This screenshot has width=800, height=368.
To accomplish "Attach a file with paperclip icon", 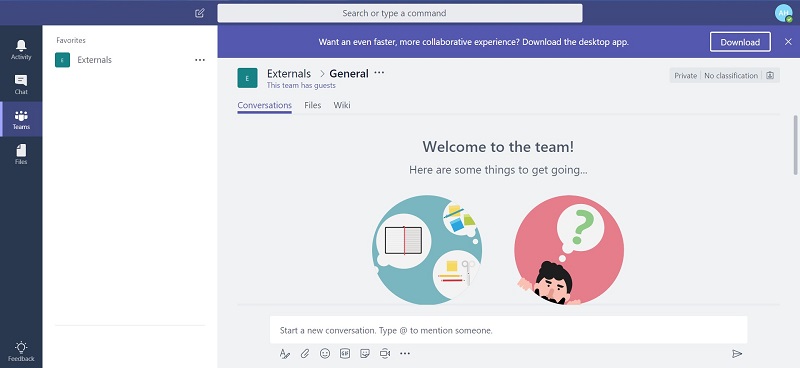I will click(x=305, y=353).
